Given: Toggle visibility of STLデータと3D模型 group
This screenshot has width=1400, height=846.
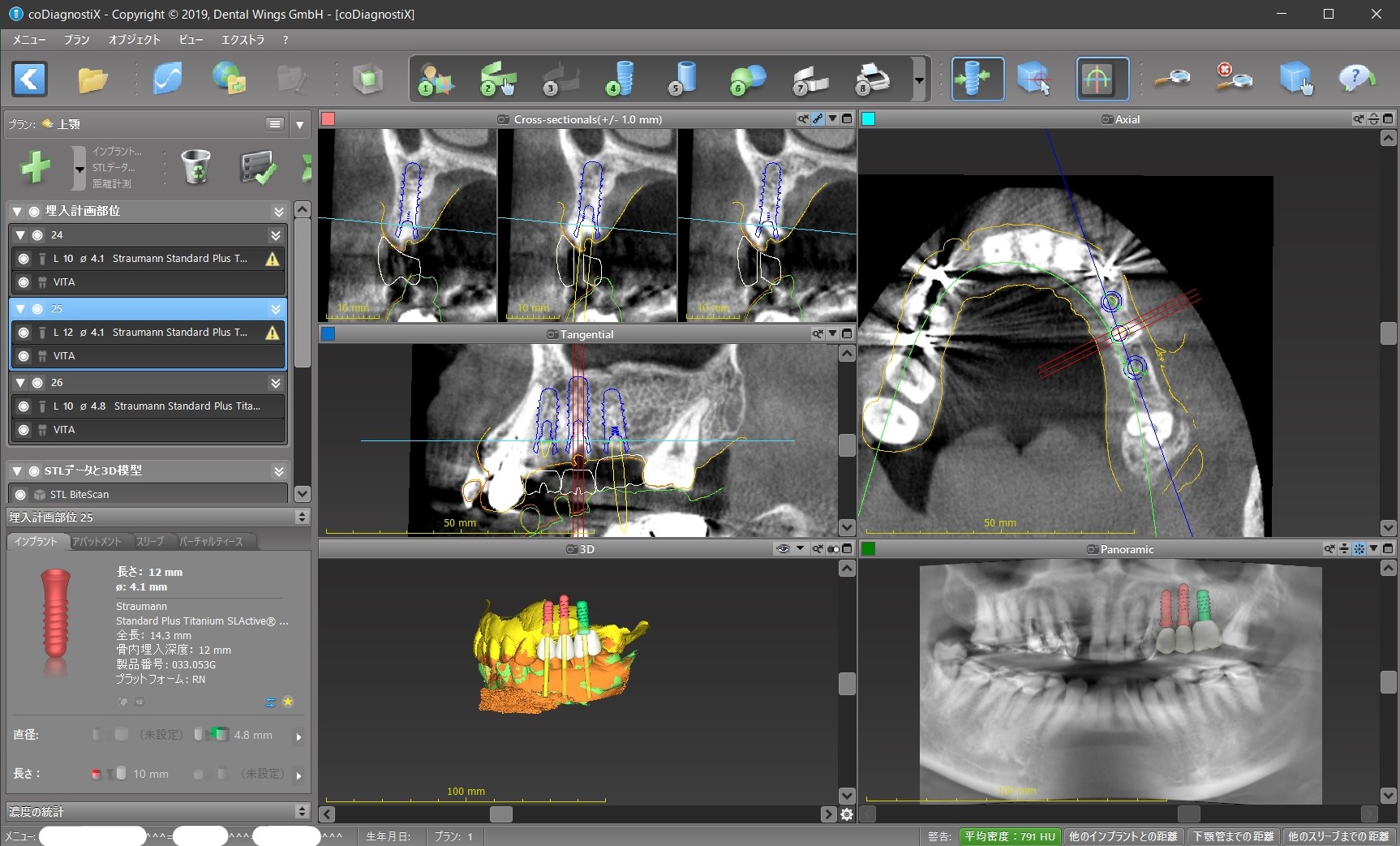Looking at the screenshot, I should point(34,470).
